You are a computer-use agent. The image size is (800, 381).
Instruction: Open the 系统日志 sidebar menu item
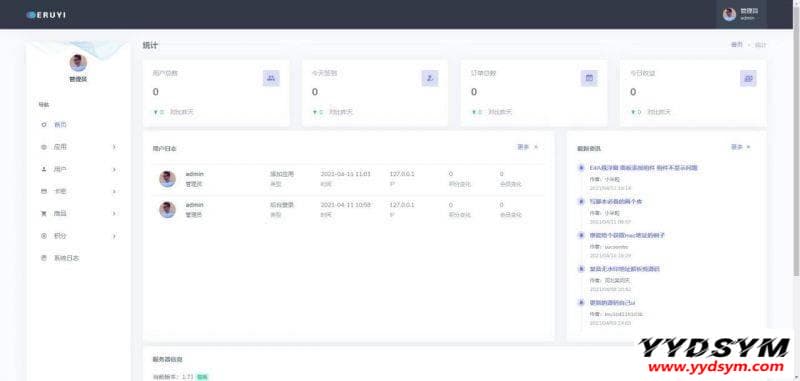(78, 258)
